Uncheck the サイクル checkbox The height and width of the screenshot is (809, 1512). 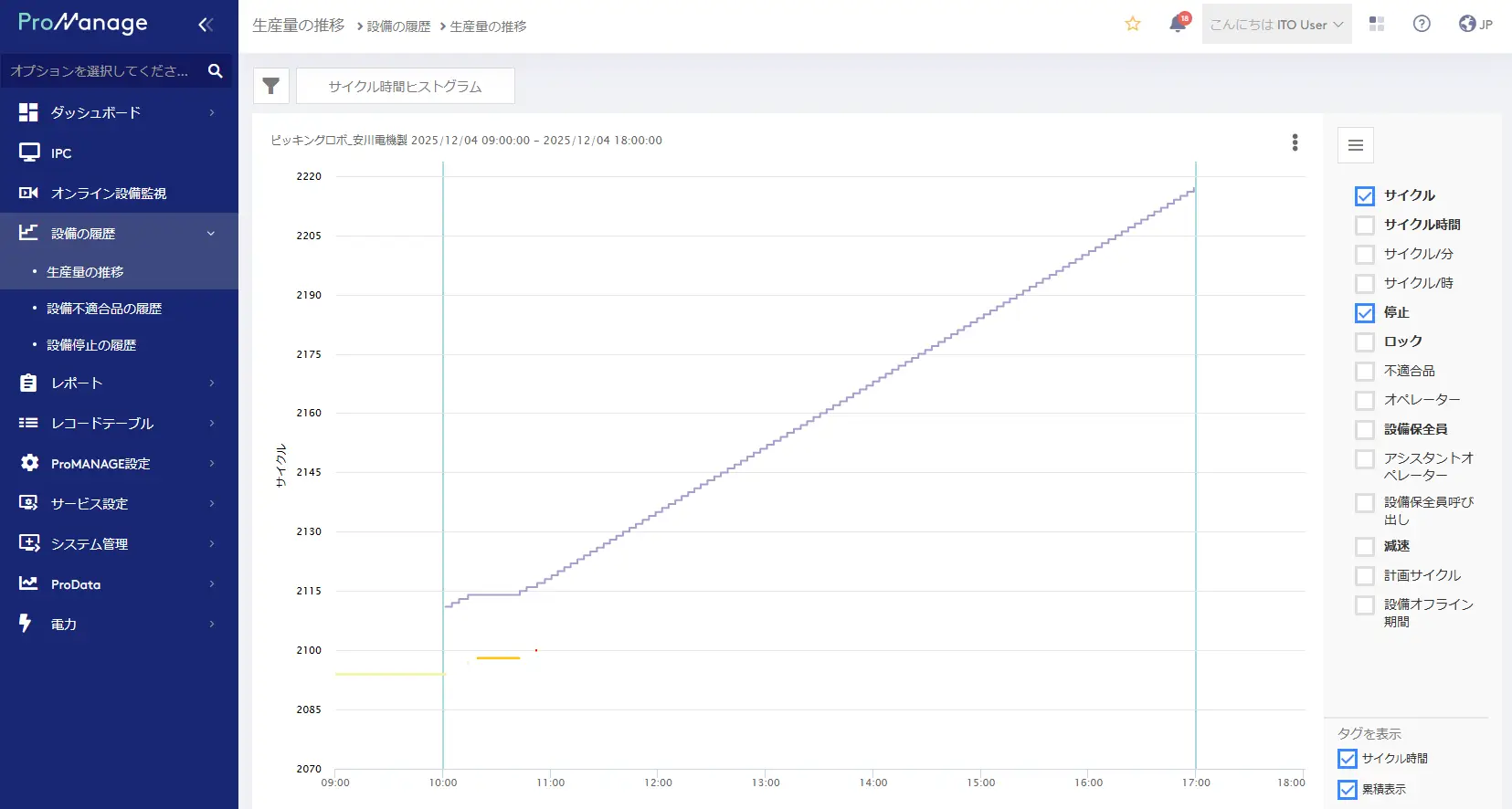(1365, 196)
